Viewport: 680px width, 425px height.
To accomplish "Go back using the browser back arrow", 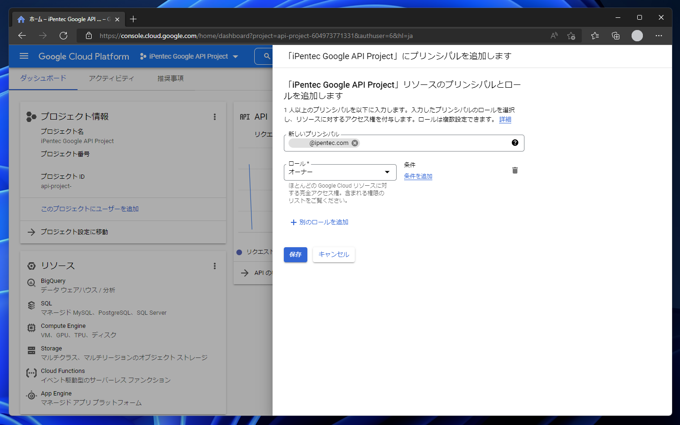I will click(x=22, y=36).
